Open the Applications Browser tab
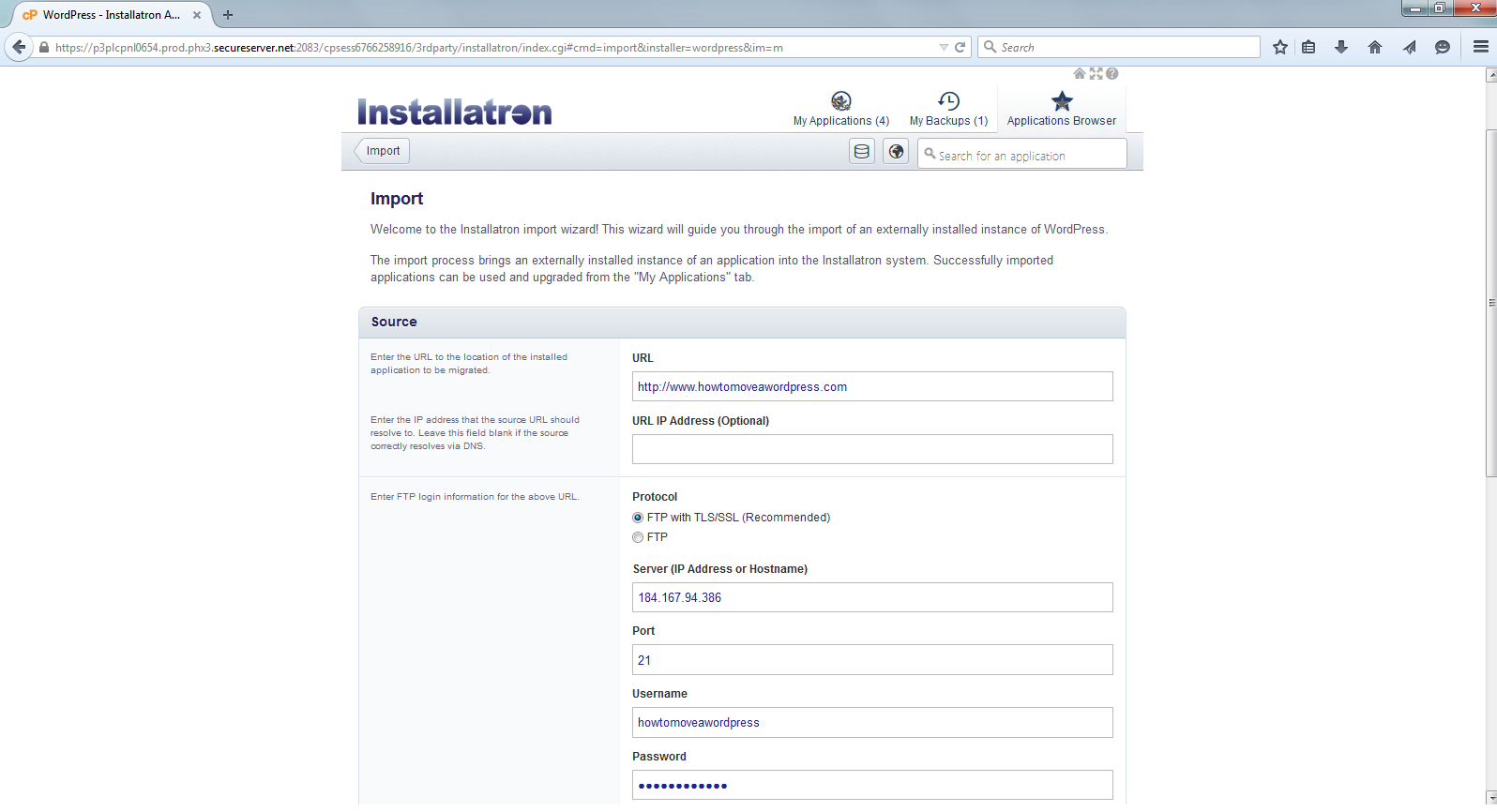The height and width of the screenshot is (812, 1497). [x=1062, y=109]
